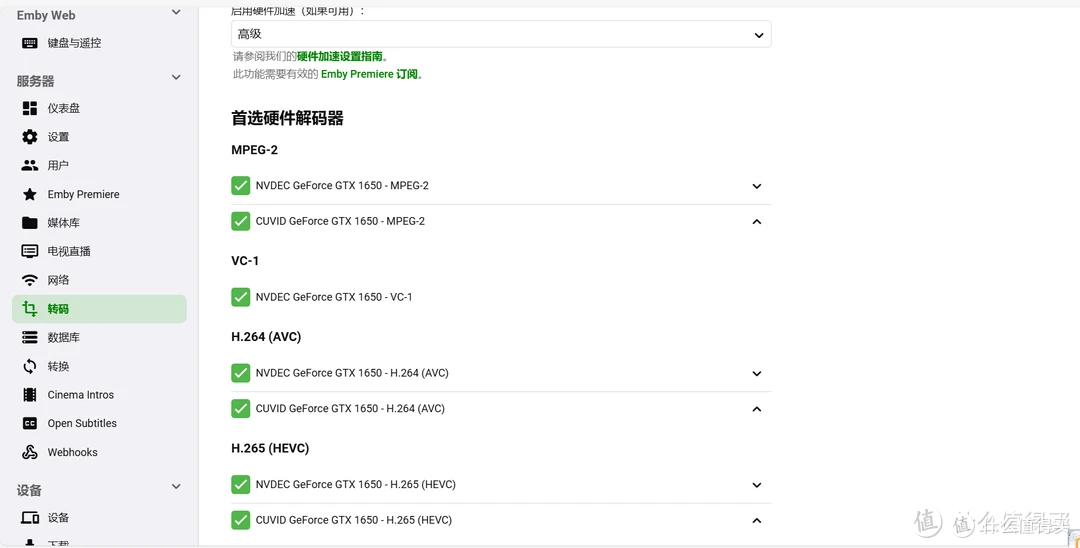Image resolution: width=1080 pixels, height=548 pixels.
Task: Open Webhooks in the sidebar
Action: click(99, 452)
